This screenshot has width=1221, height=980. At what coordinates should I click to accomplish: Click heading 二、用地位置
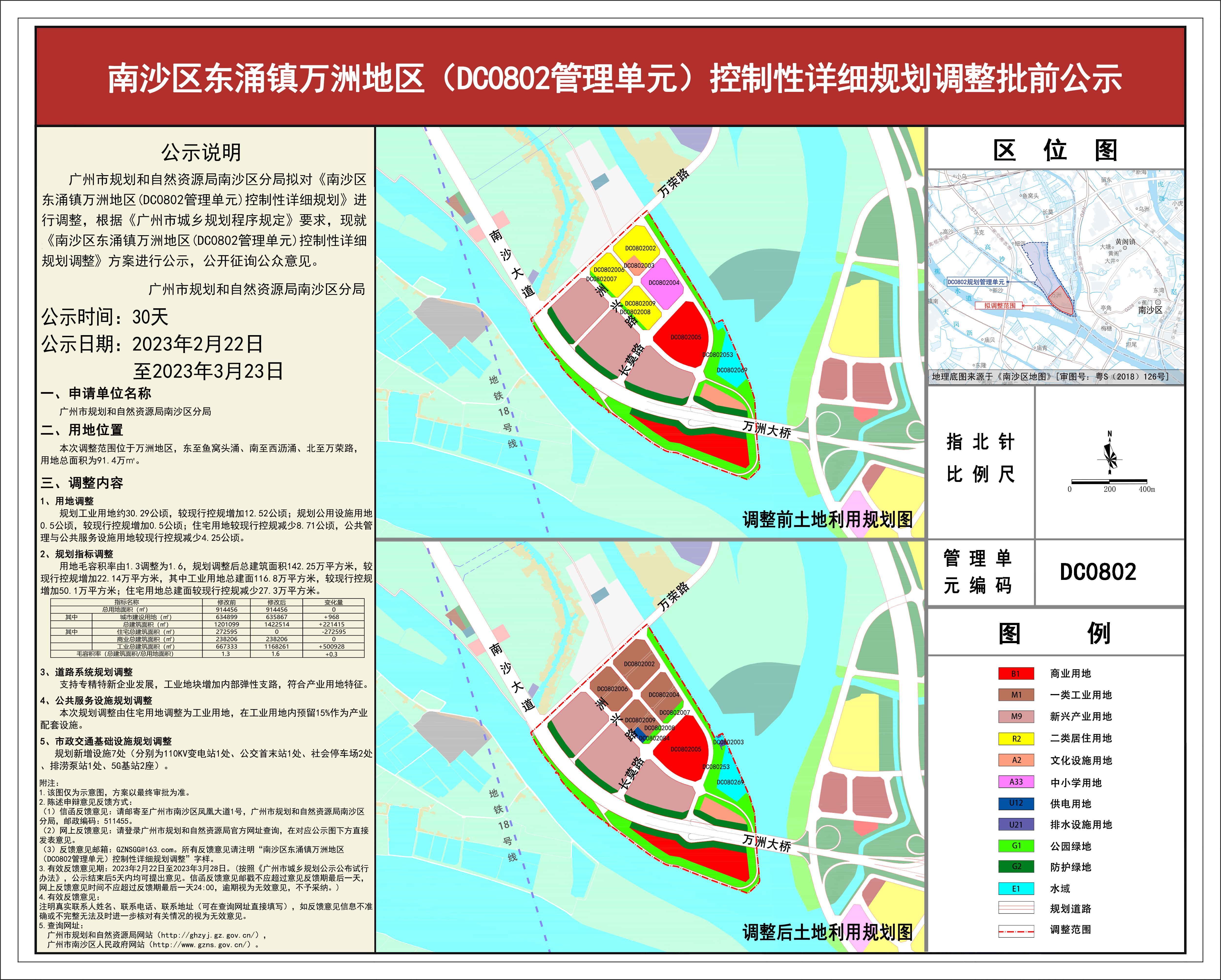tap(82, 430)
